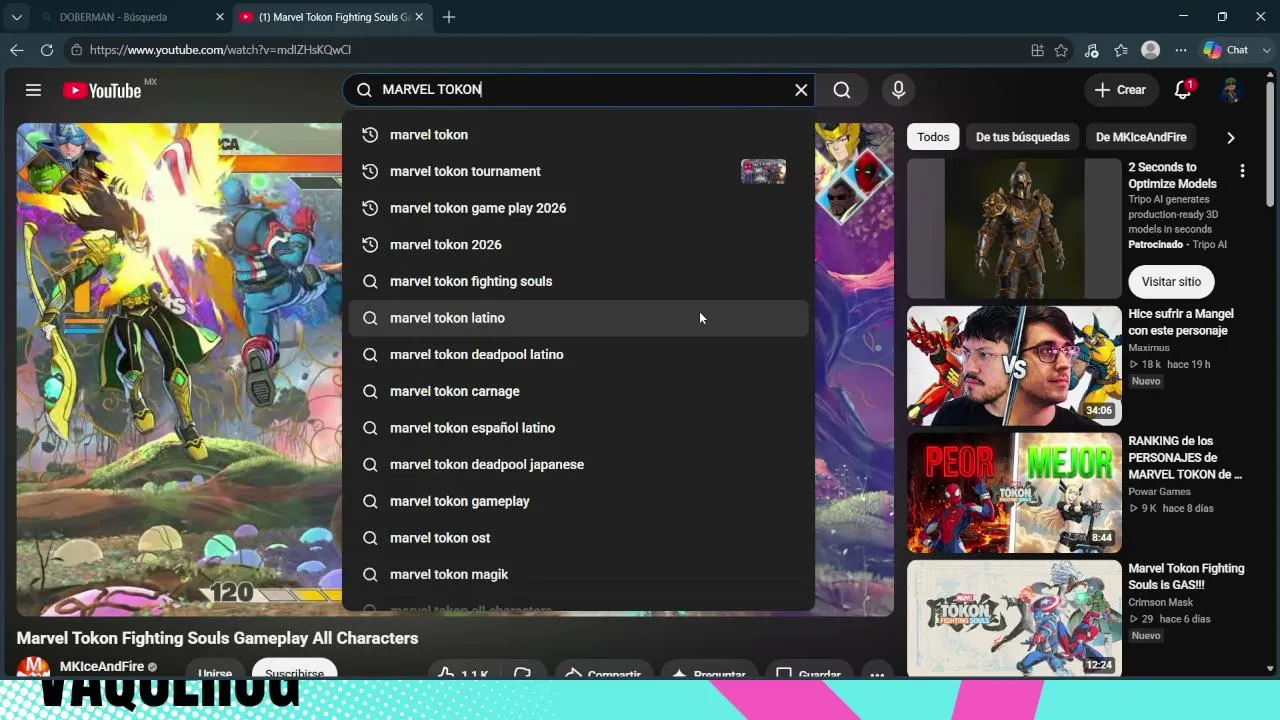Open browser Settings and more menu
The width and height of the screenshot is (1280, 720).
[1181, 50]
